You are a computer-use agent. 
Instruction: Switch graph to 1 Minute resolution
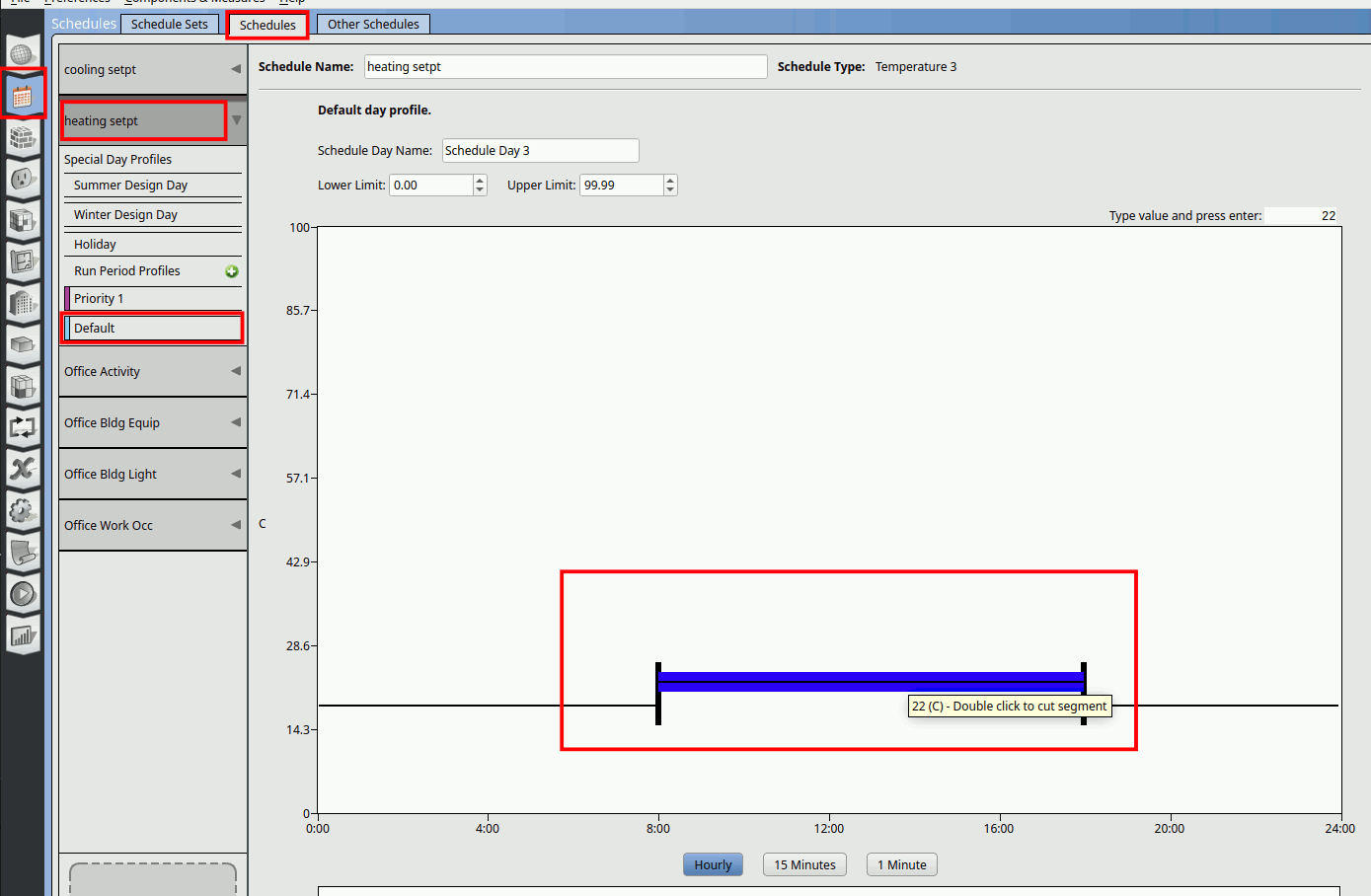coord(901,864)
